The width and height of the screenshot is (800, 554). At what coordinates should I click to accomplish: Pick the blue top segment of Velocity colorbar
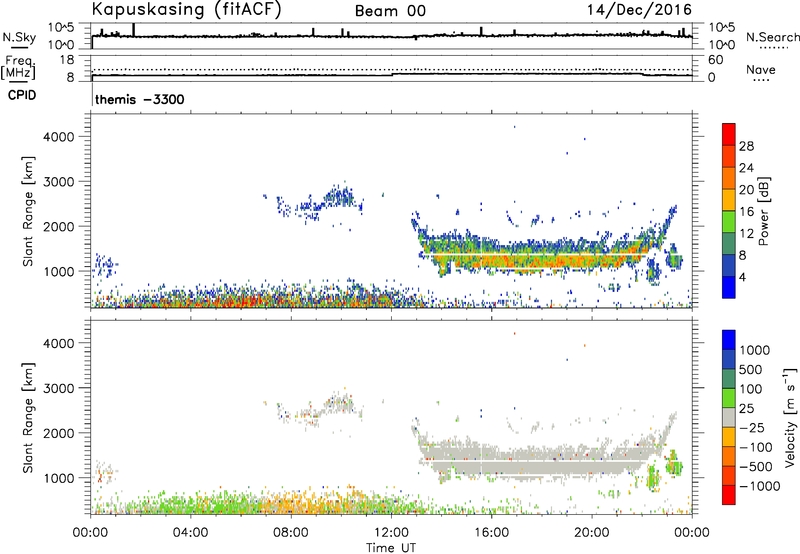click(729, 340)
